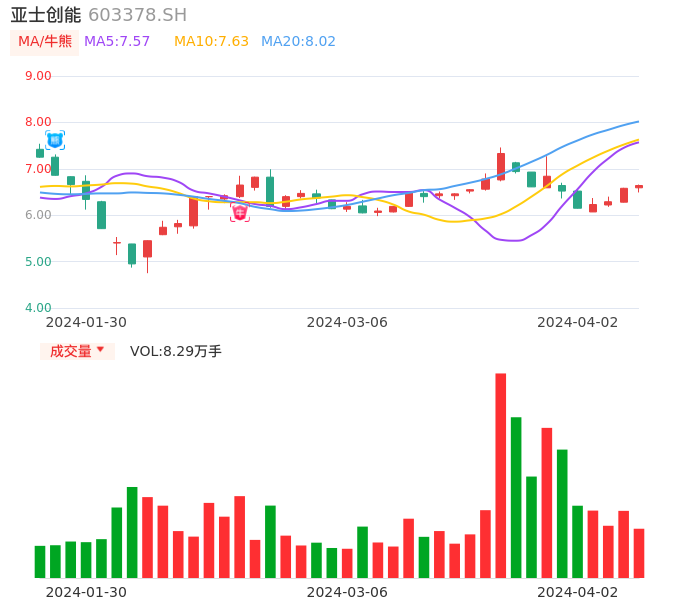Click the MA5:7.57 legend label
The height and width of the screenshot is (606, 686).
pos(117,42)
